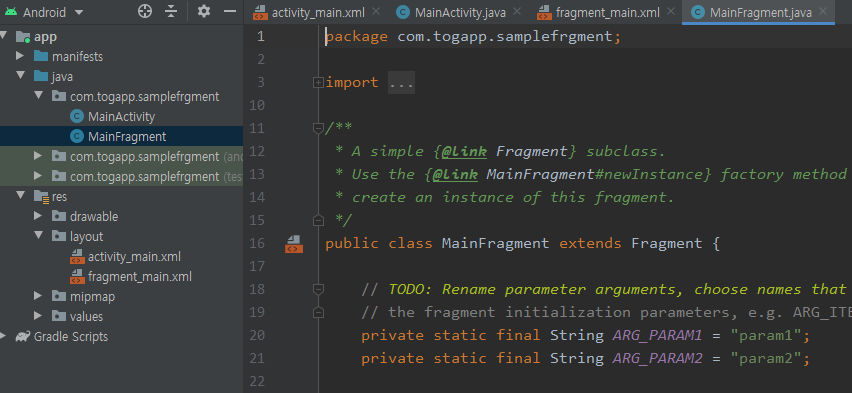852x393 pixels.
Task: Click the mipmap folder icon
Action: click(x=59, y=296)
